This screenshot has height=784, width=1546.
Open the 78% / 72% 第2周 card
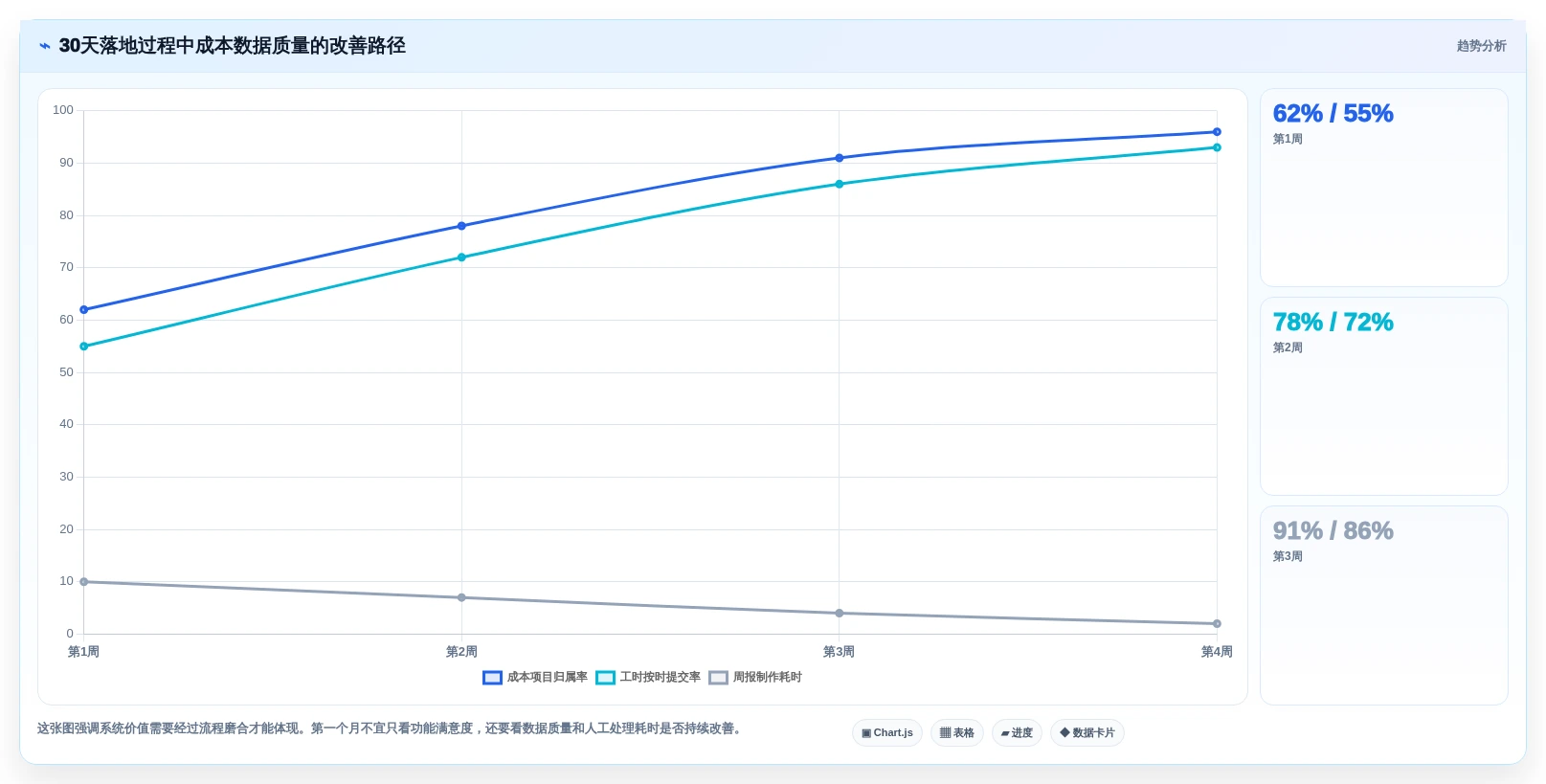tap(1384, 396)
